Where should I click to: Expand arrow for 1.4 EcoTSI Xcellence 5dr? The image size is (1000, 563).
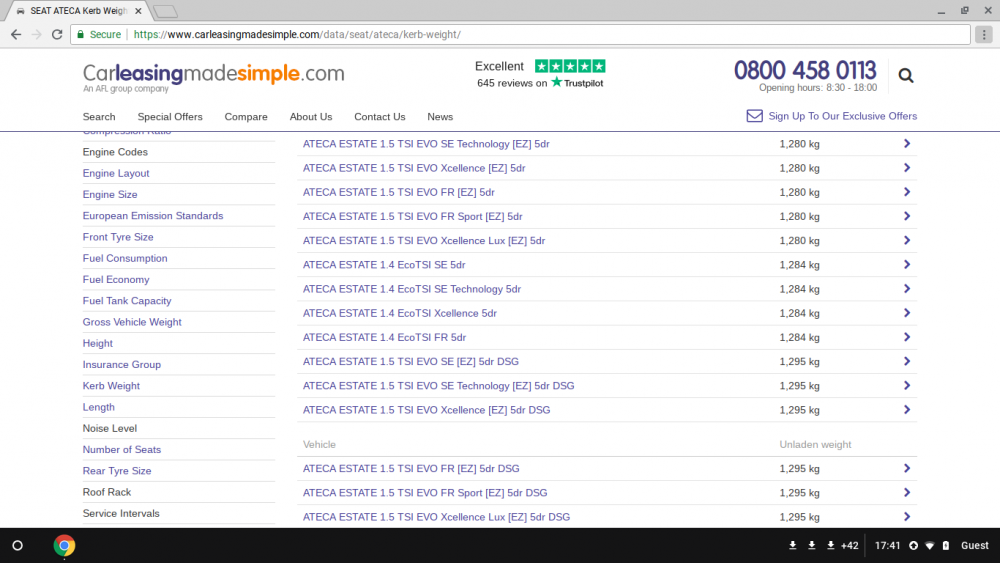point(906,313)
